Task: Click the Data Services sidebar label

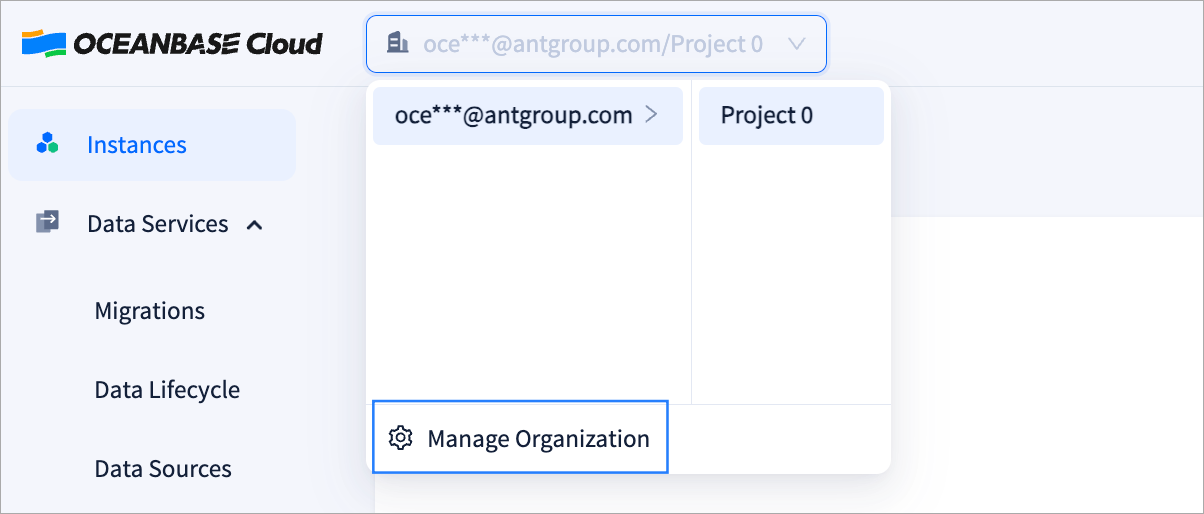Action: point(158,224)
